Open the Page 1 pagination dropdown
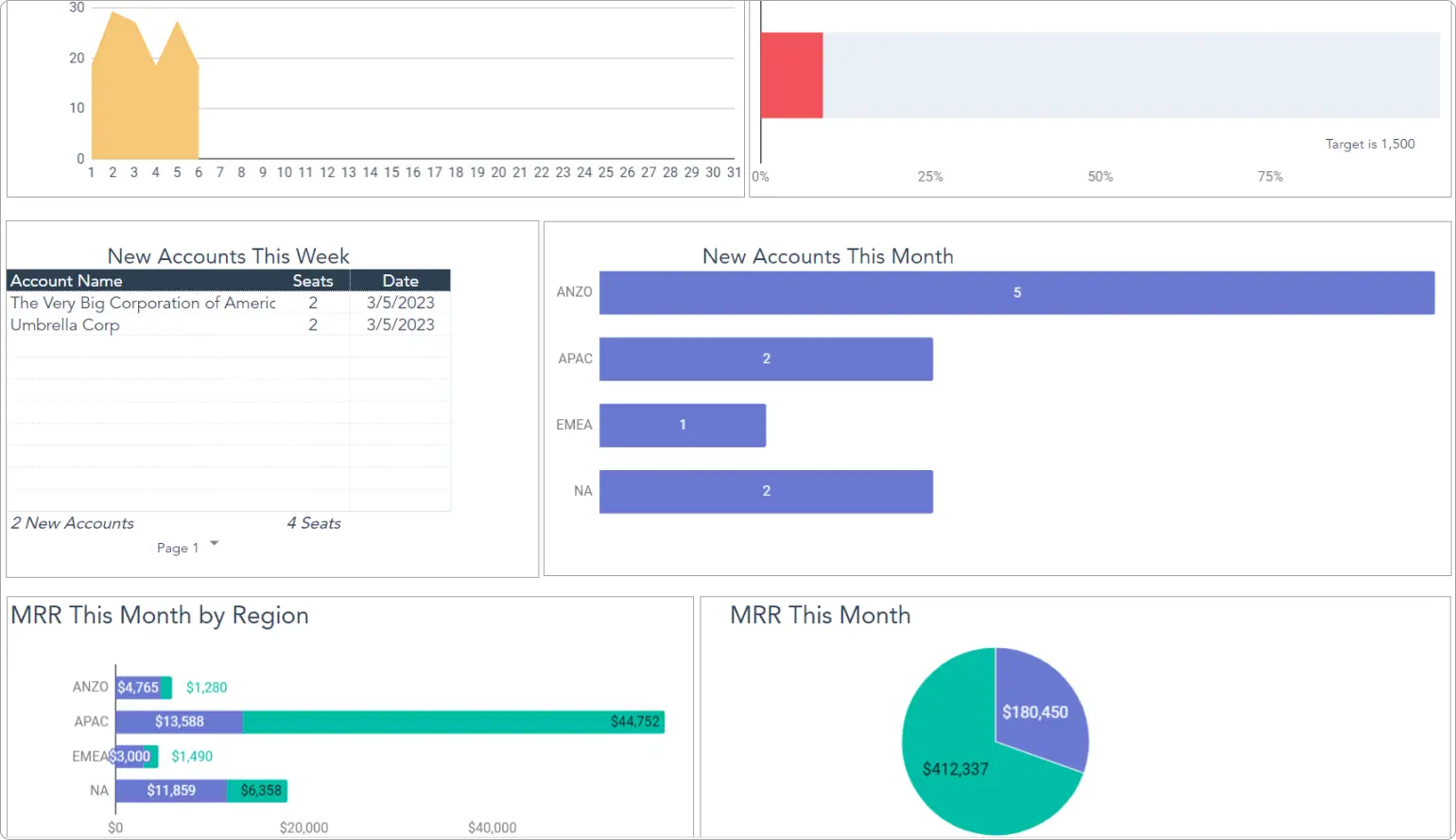This screenshot has width=1456, height=840. [x=187, y=547]
